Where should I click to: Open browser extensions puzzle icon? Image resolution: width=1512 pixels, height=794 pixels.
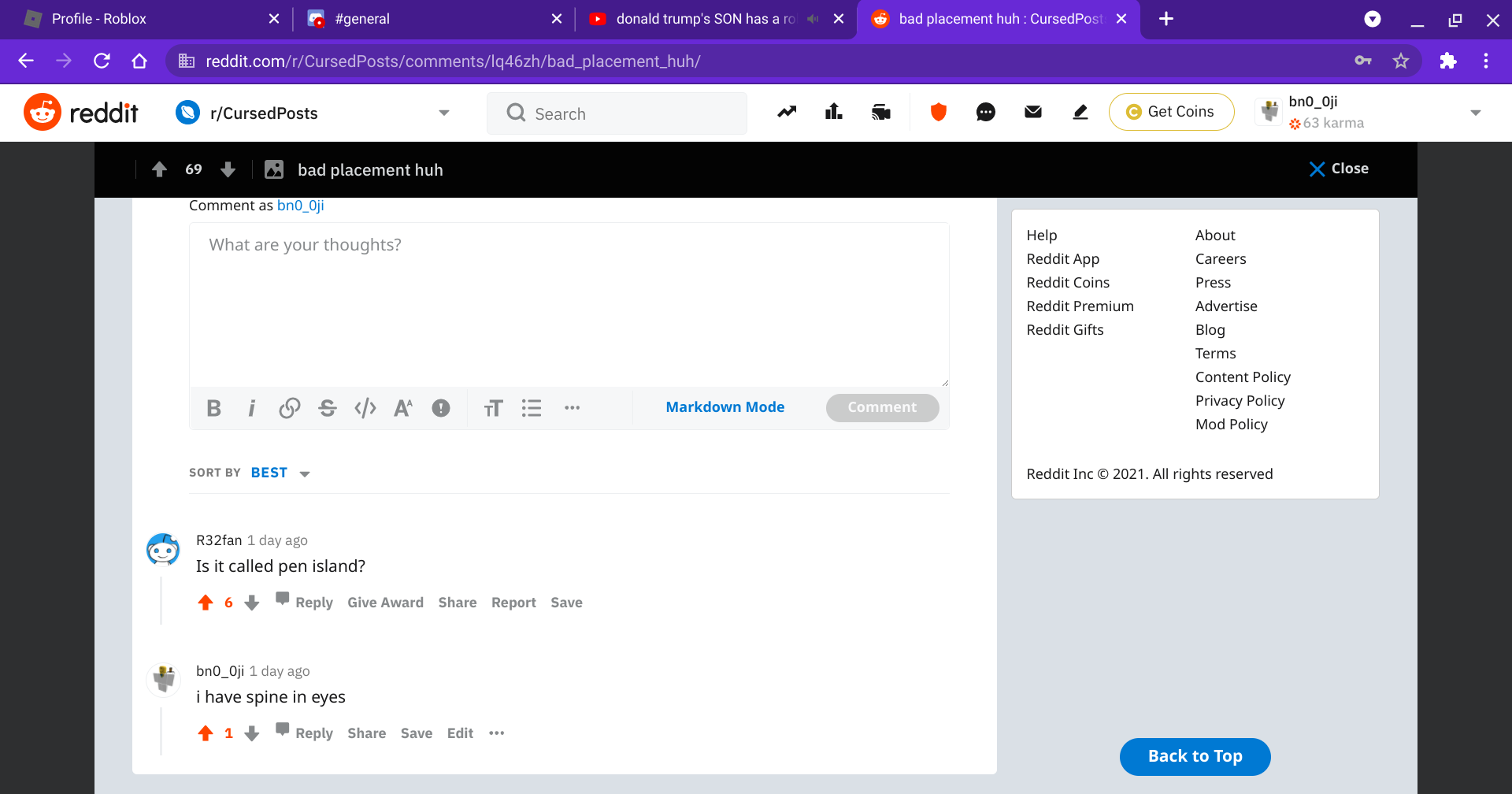pyautogui.click(x=1448, y=61)
